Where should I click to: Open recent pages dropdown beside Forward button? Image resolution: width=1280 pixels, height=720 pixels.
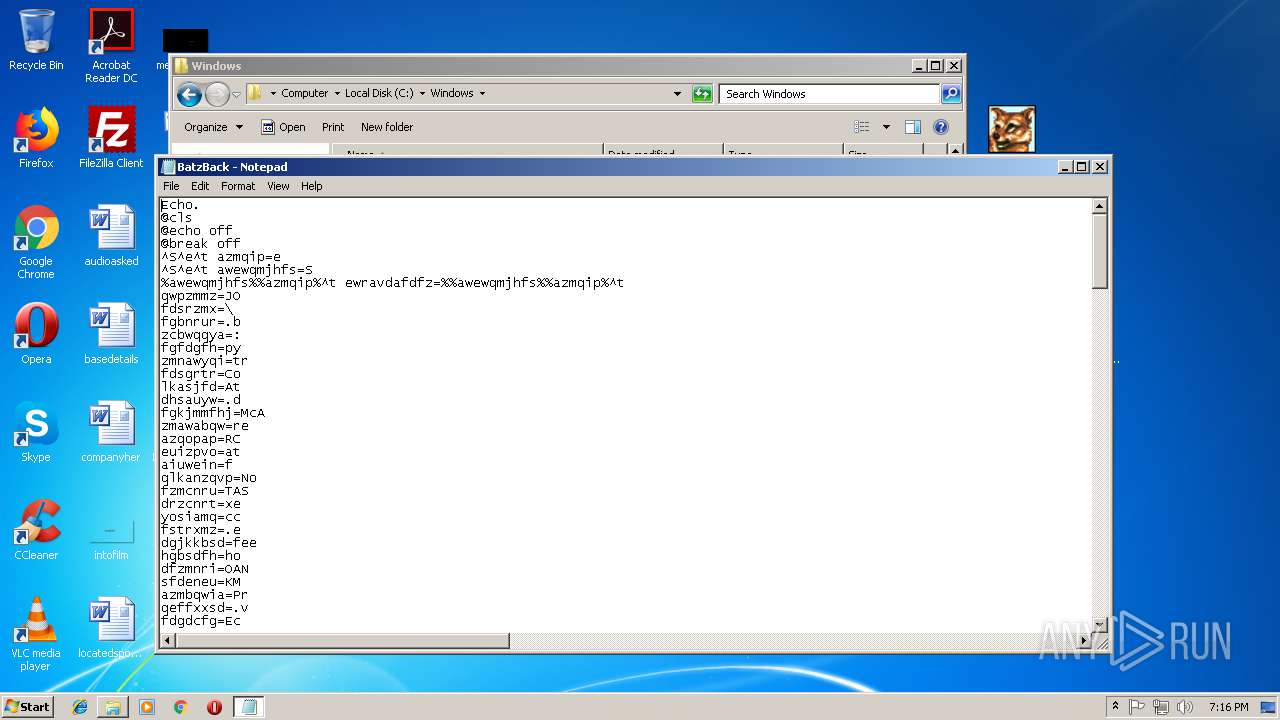(237, 94)
